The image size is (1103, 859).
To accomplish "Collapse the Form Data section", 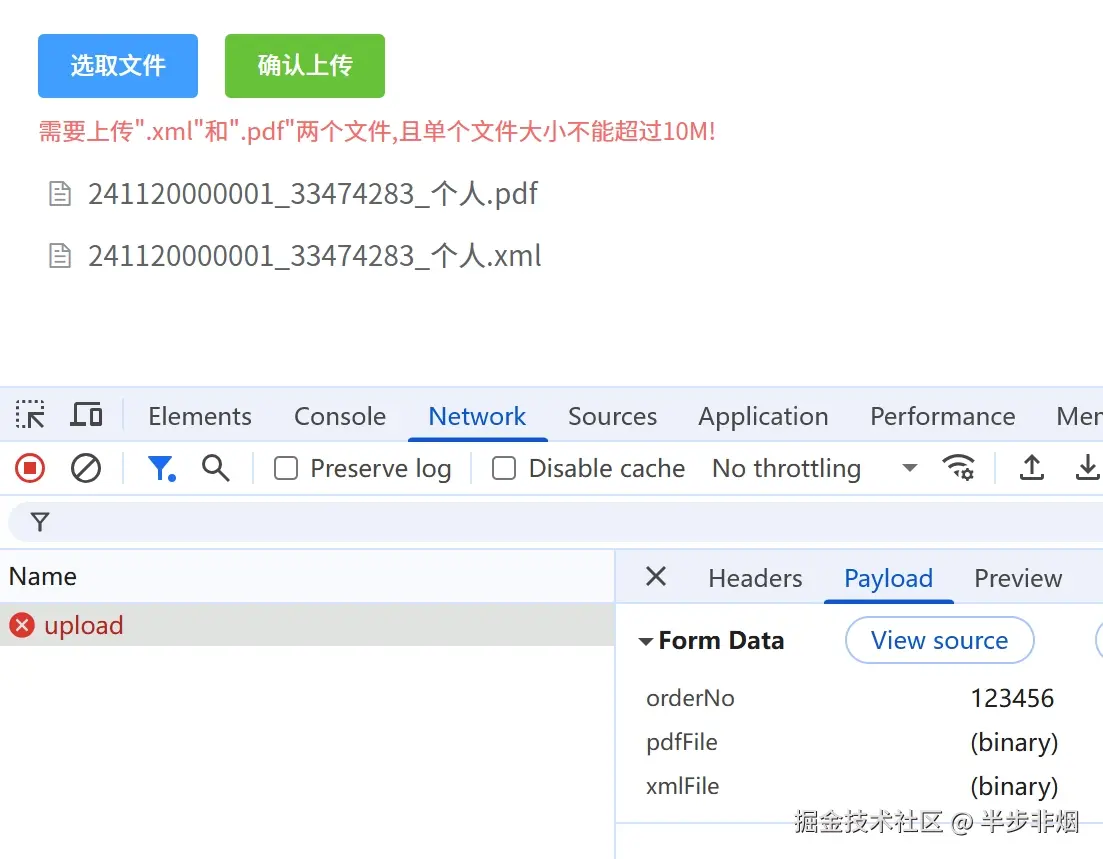I will pyautogui.click(x=646, y=641).
